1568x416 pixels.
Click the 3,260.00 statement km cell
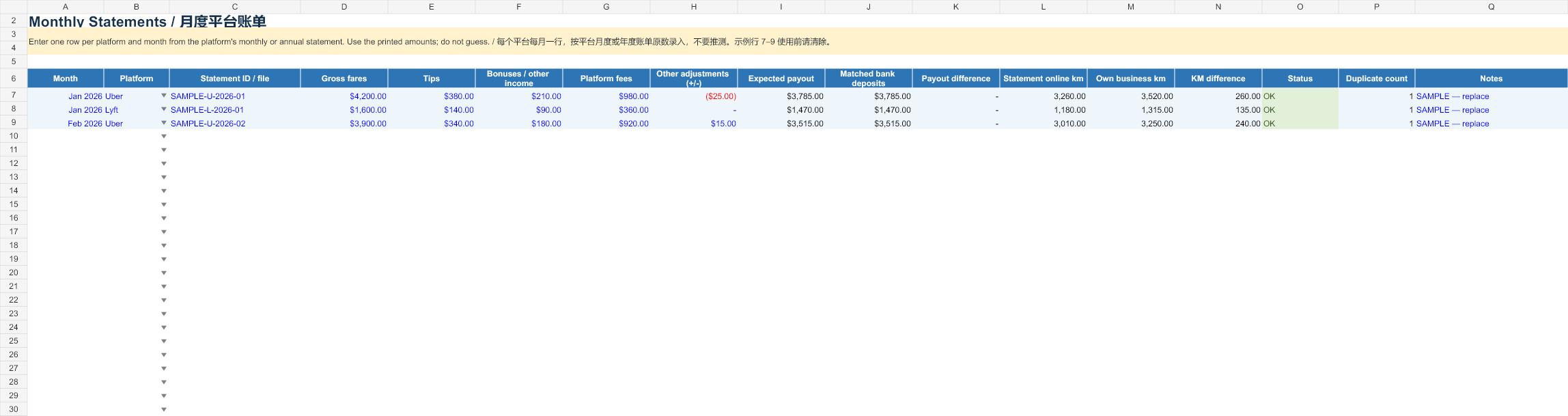(x=1044, y=96)
